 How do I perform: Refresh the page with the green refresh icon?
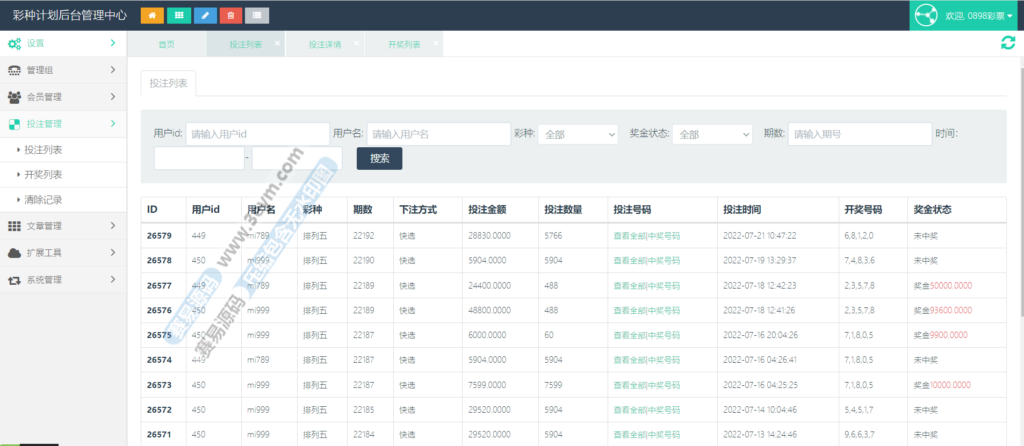tap(1008, 42)
